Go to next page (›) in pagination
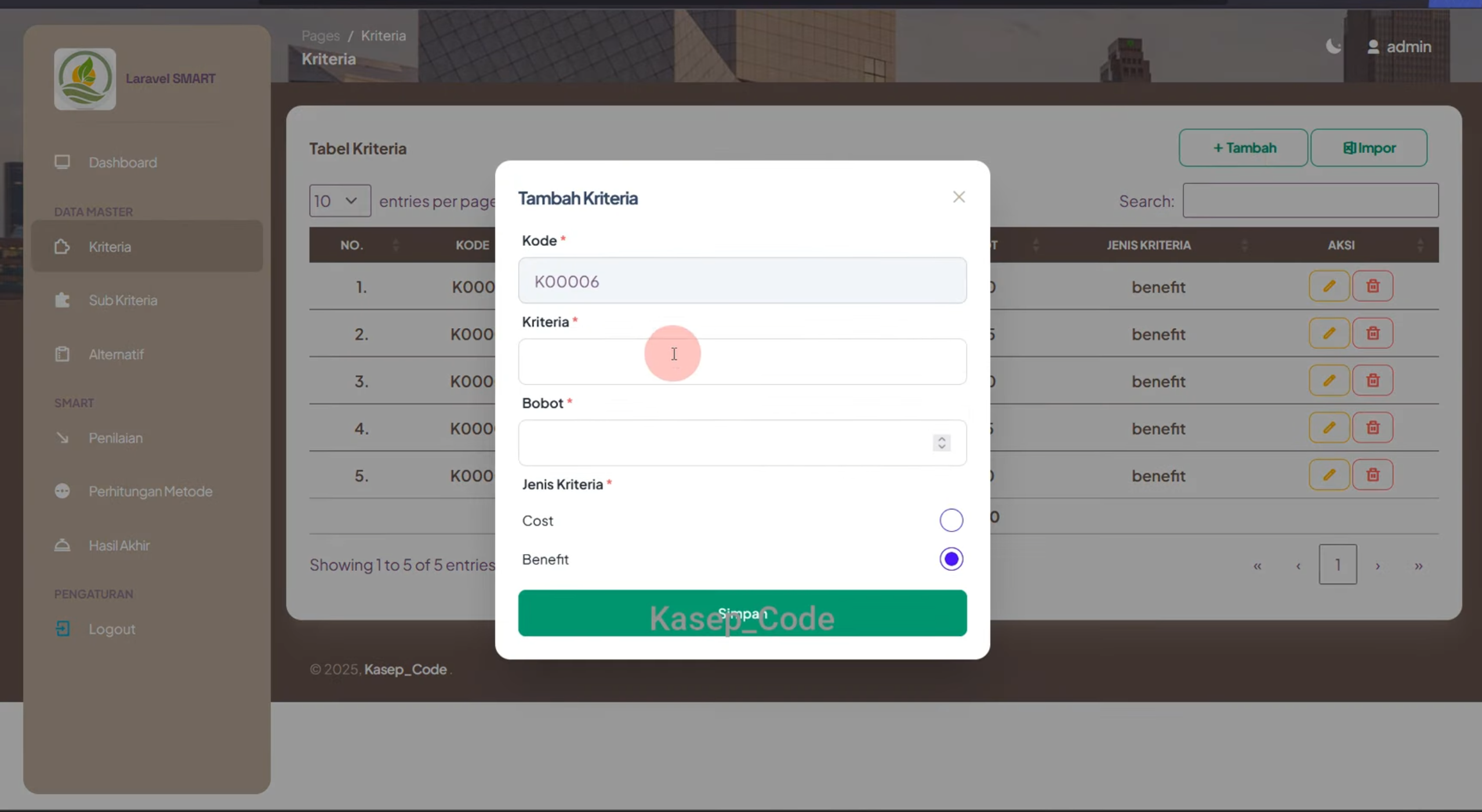The height and width of the screenshot is (812, 1482). coord(1378,565)
